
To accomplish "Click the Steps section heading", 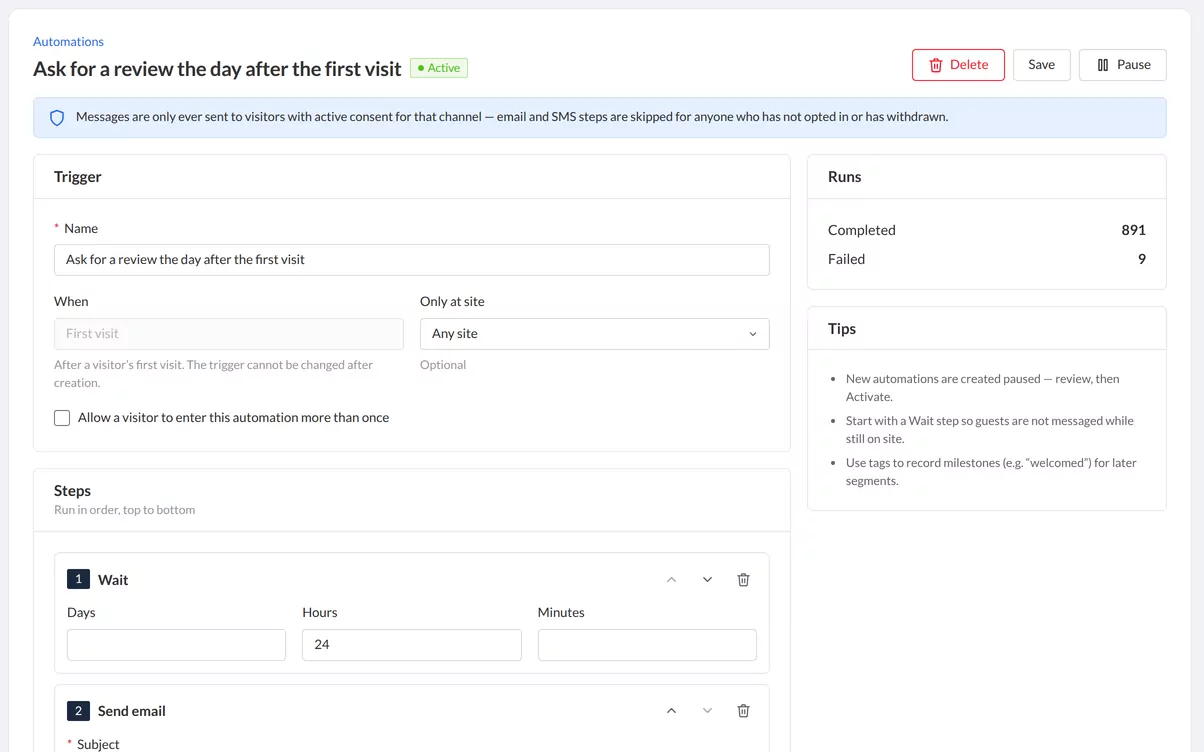I will [x=72, y=491].
